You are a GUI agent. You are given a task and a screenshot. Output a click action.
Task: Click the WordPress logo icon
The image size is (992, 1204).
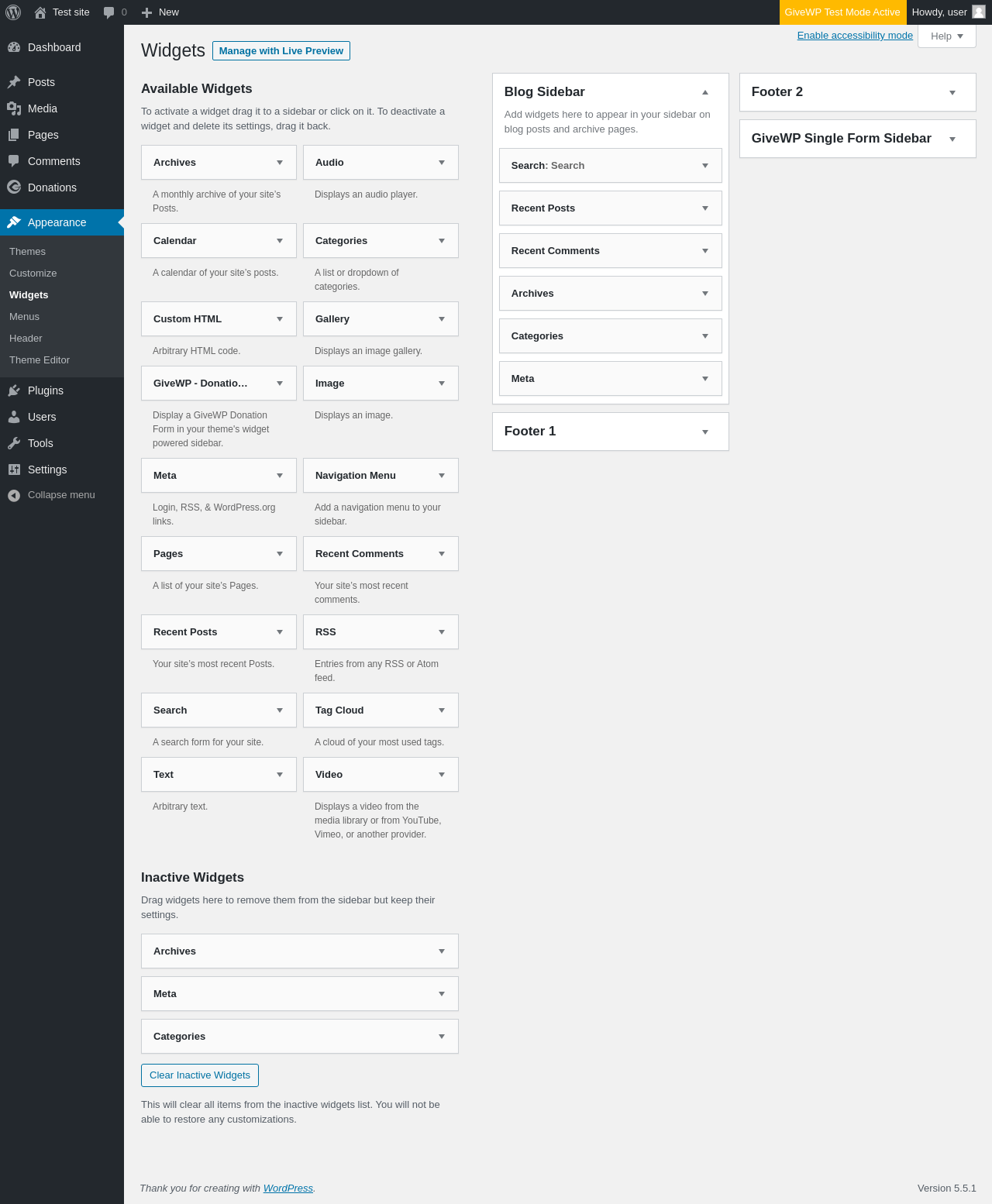(13, 12)
